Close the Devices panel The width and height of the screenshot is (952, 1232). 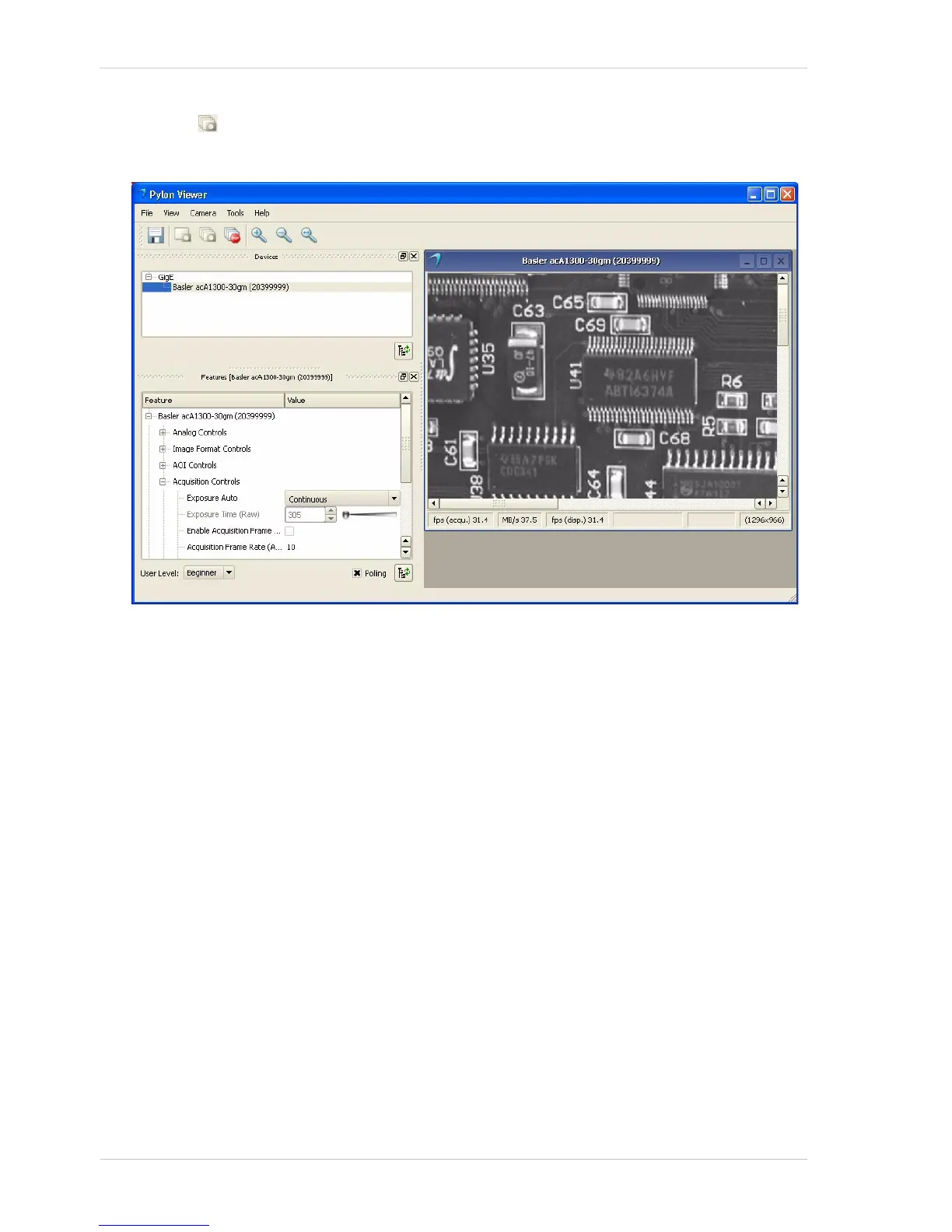tap(414, 256)
